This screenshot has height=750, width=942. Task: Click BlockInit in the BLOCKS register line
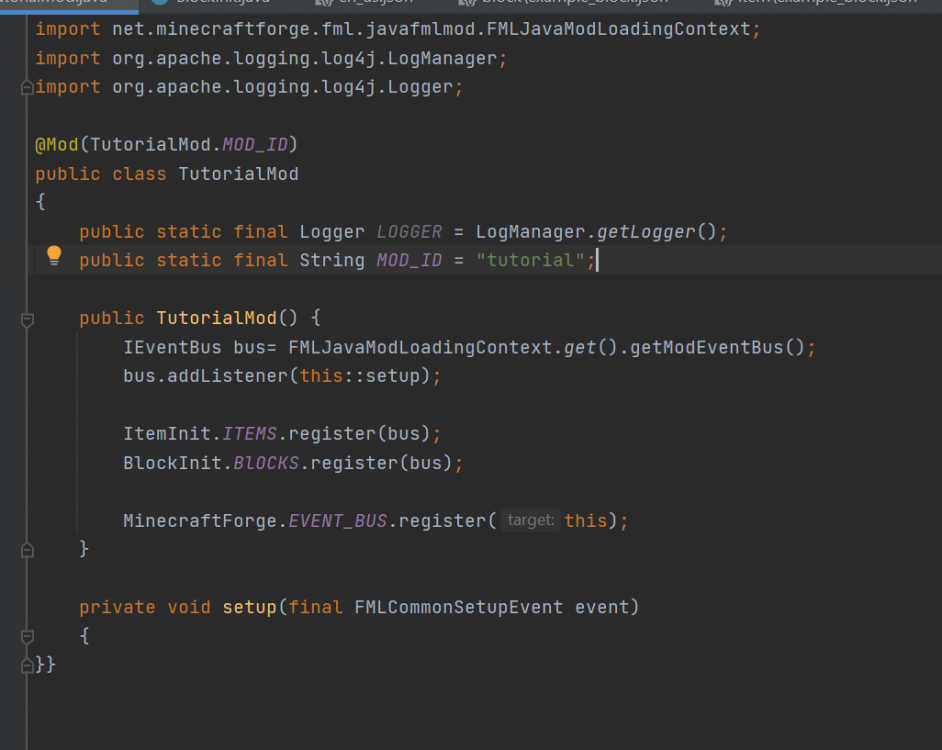172,463
